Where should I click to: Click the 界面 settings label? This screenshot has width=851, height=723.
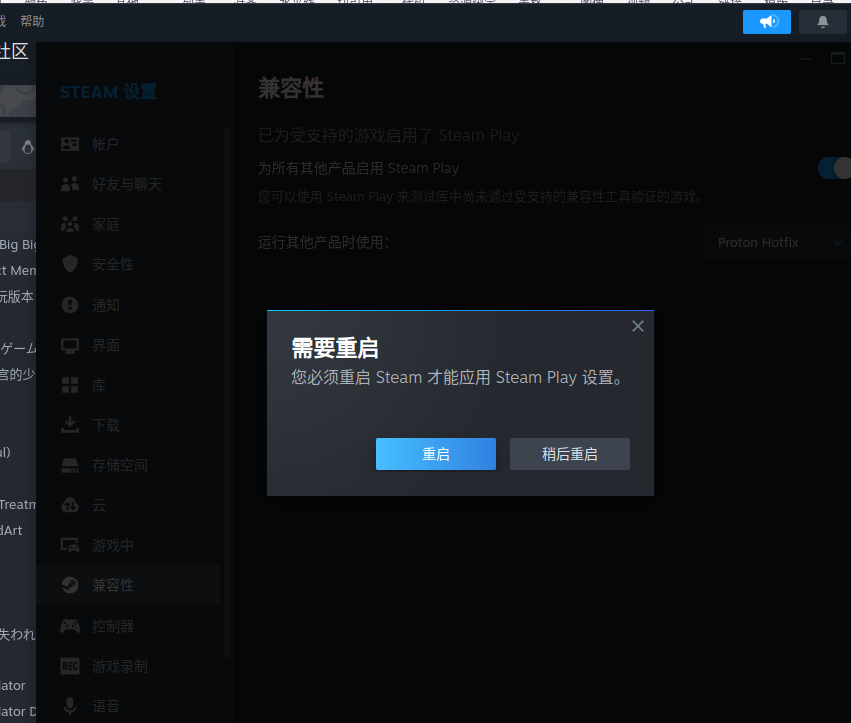click(106, 345)
